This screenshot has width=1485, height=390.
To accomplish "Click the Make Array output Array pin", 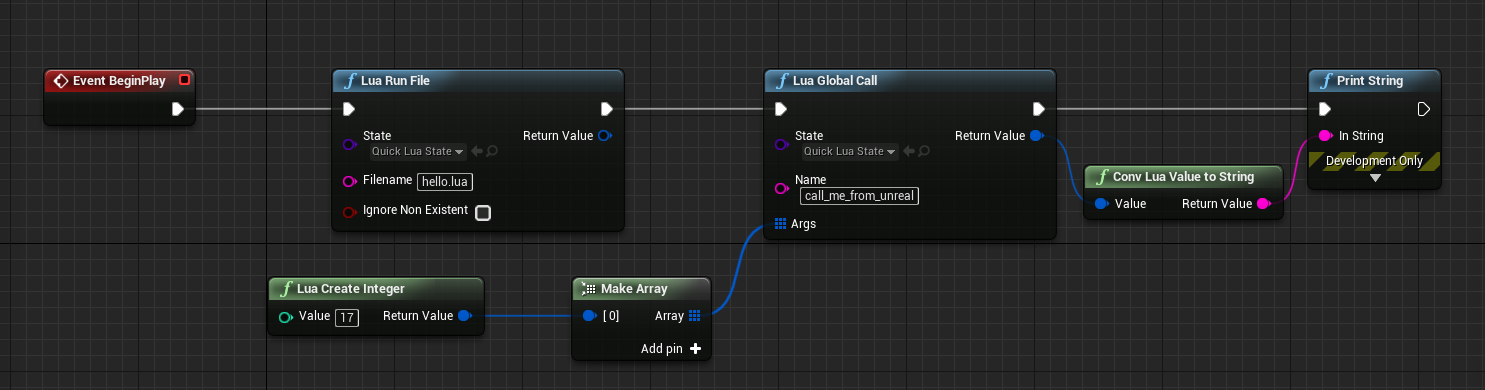I will point(695,316).
